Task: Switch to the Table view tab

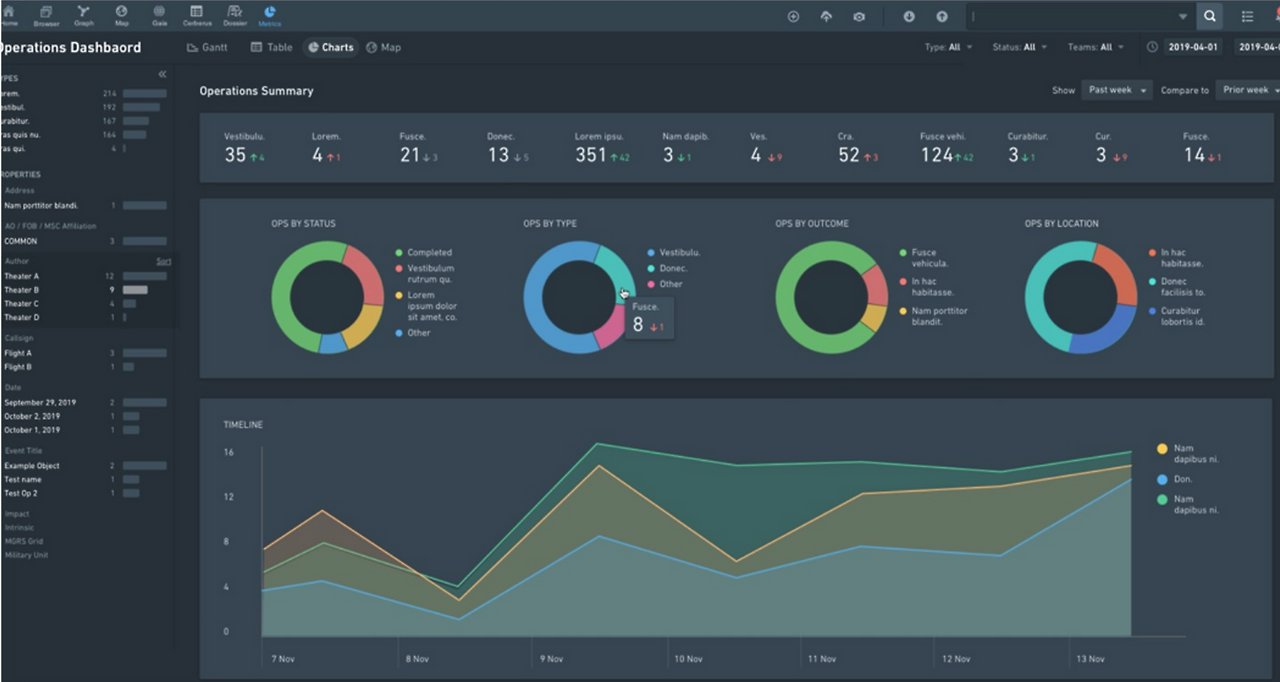Action: pos(272,47)
